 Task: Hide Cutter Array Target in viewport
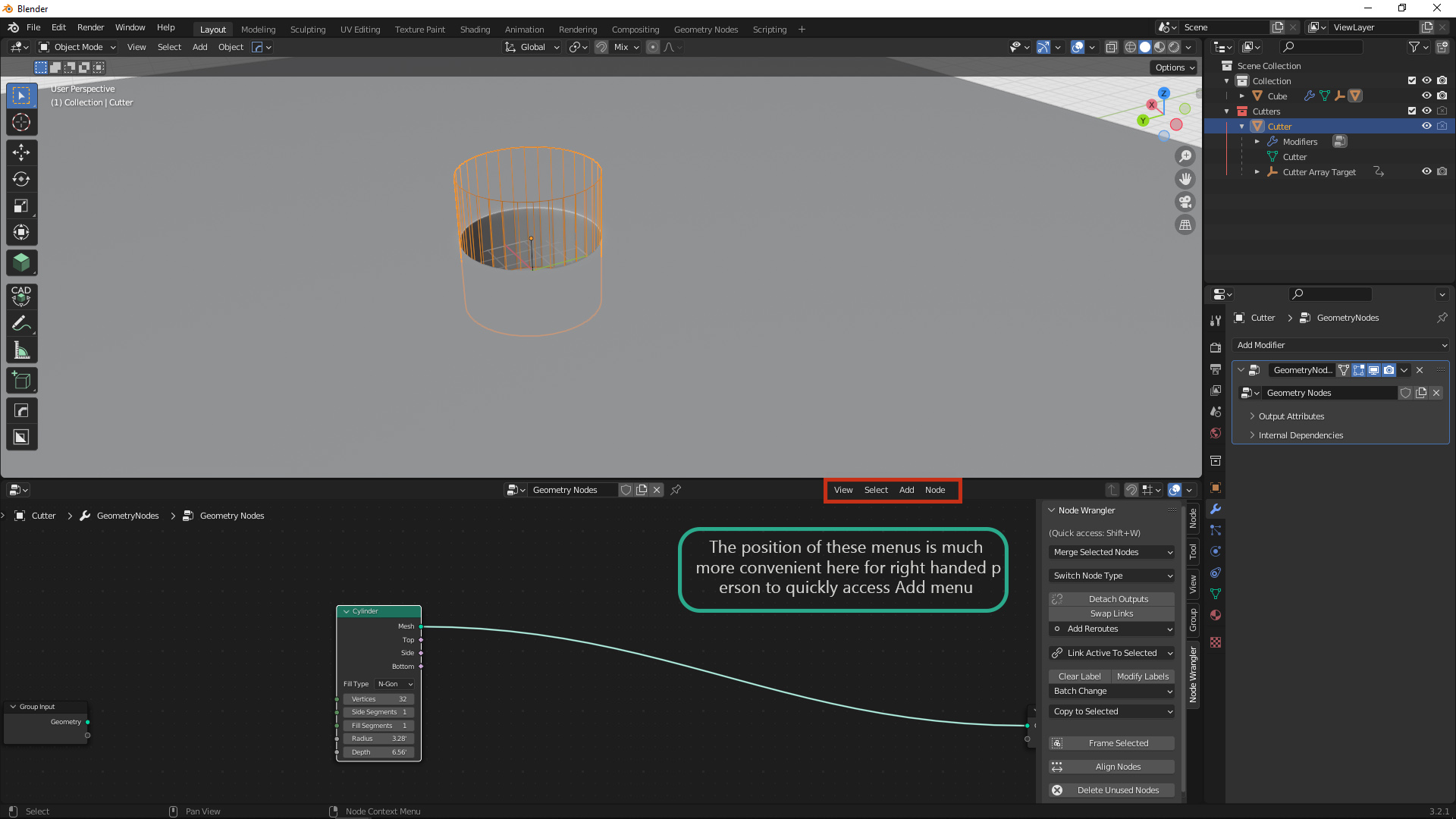click(x=1426, y=171)
